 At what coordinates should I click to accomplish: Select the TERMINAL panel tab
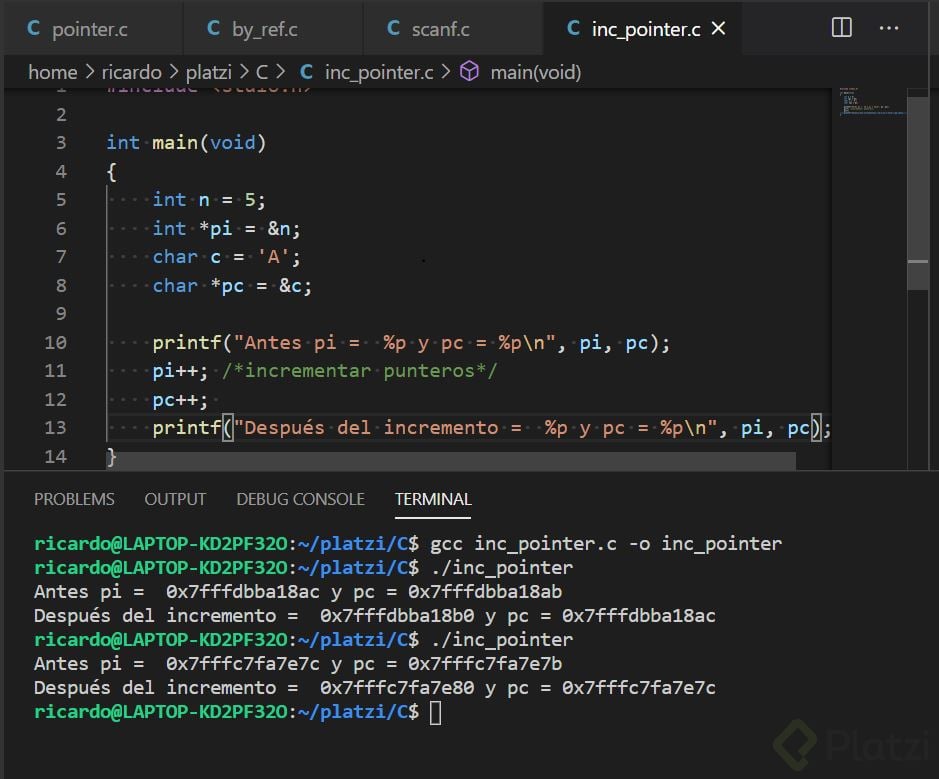(433, 499)
